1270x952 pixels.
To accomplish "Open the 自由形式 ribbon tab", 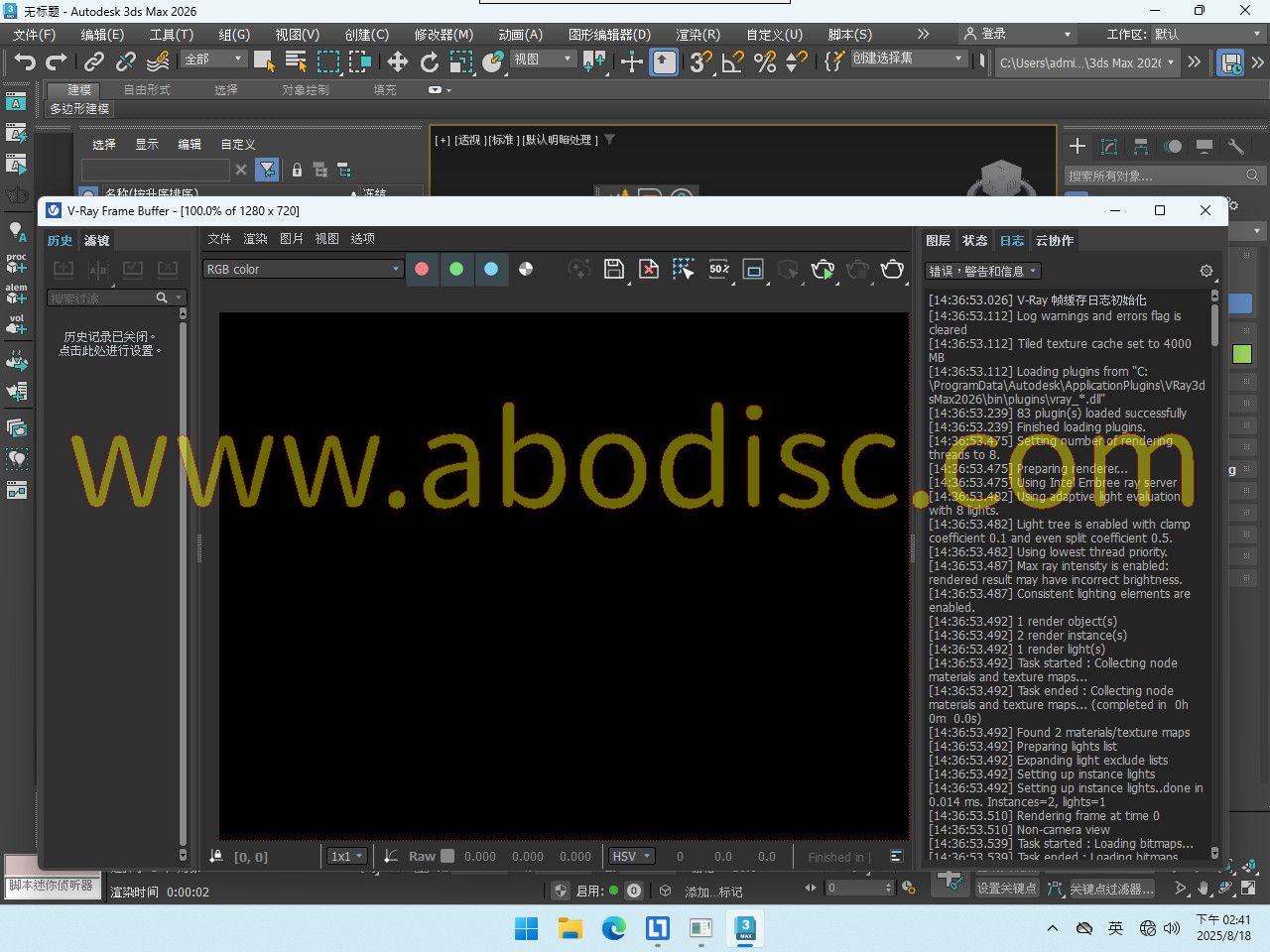I will [x=147, y=89].
